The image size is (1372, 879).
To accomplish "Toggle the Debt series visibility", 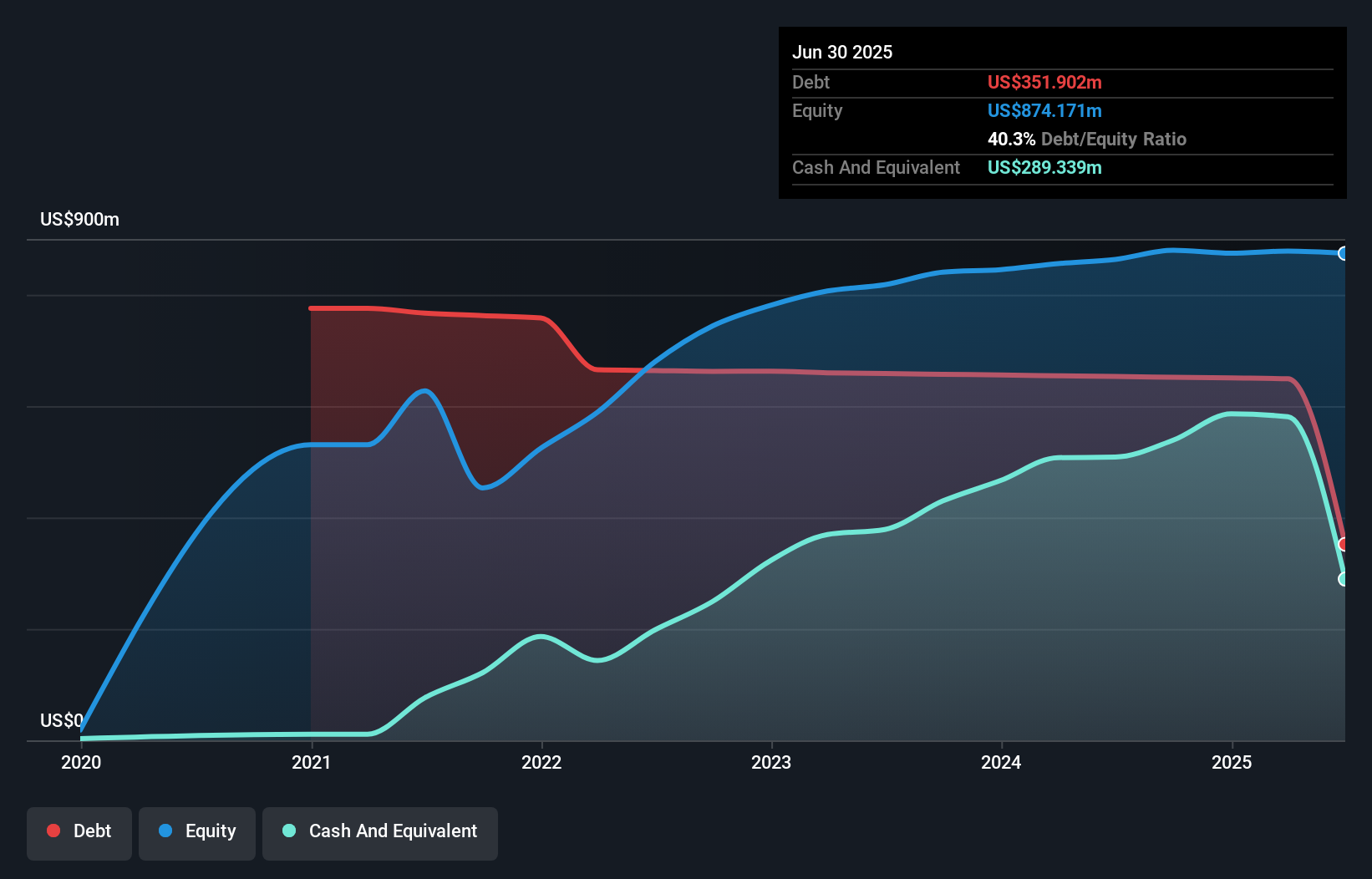I will [79, 831].
